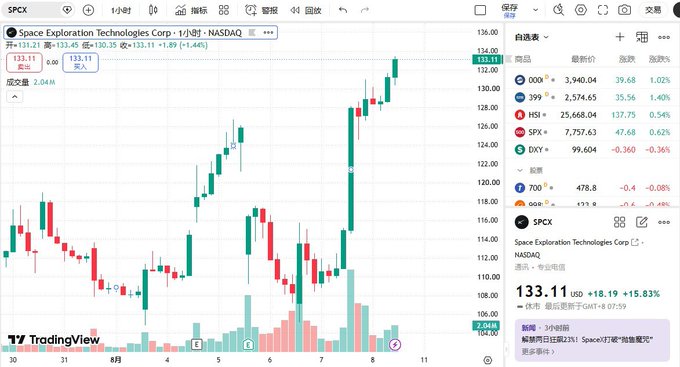Sort watchlist by 最新价 column
The image size is (680, 367).
(x=583, y=59)
